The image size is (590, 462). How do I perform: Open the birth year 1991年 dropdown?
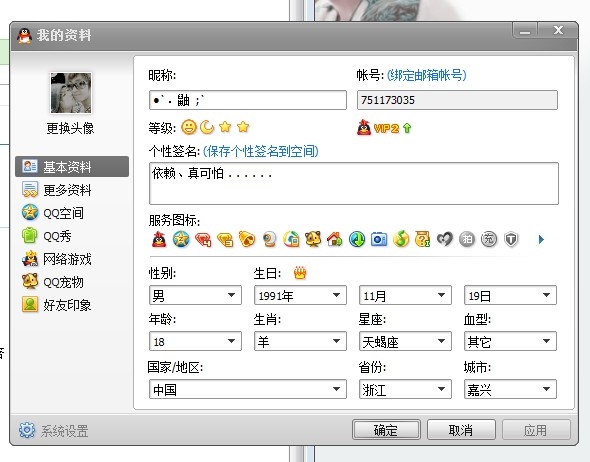pyautogui.click(x=300, y=295)
